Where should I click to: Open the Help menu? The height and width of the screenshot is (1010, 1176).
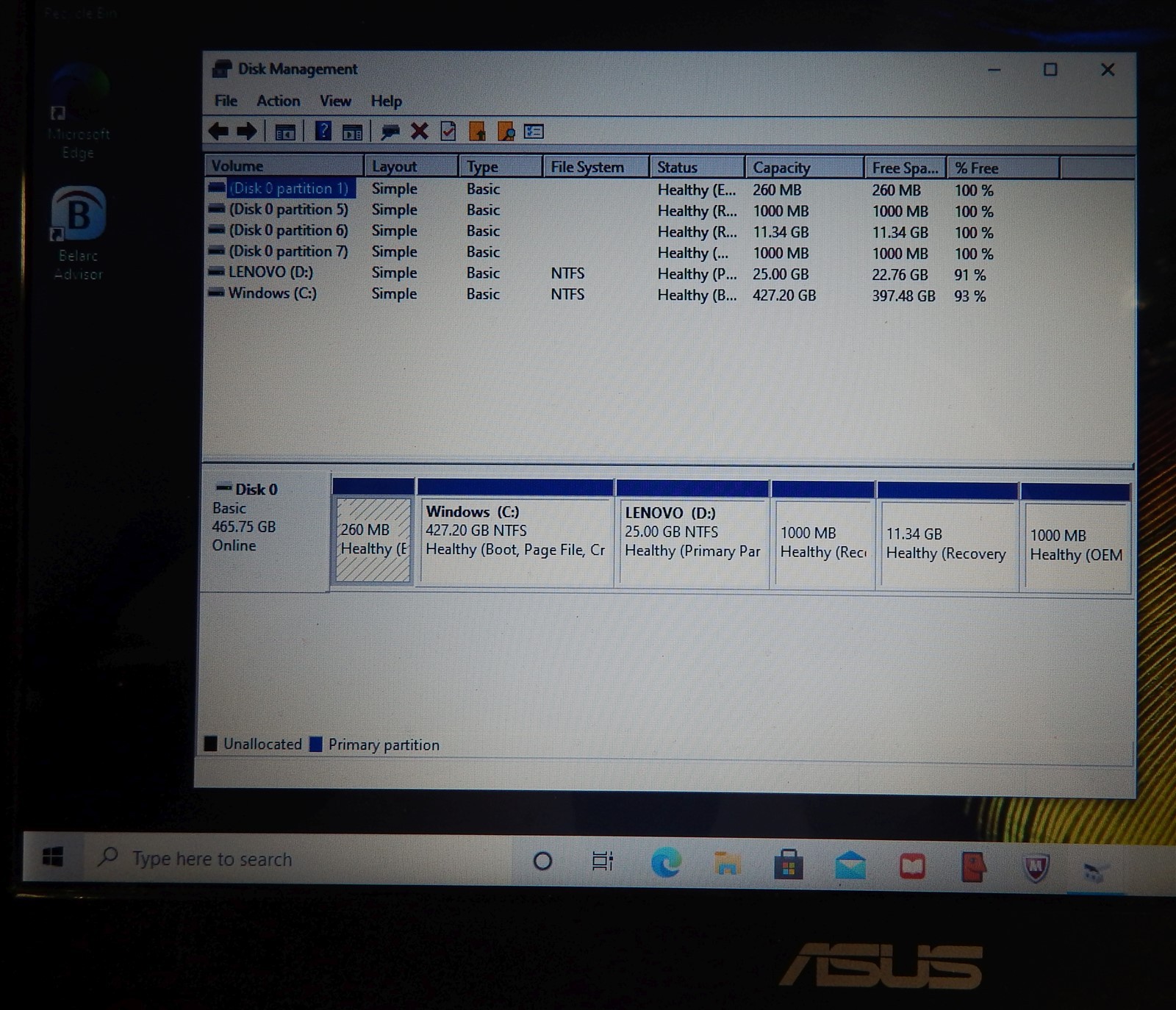pyautogui.click(x=386, y=101)
